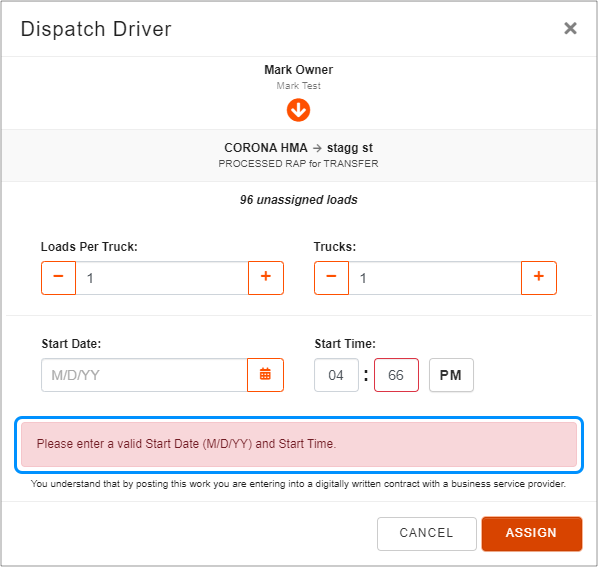598x567 pixels.
Task: Click the contract disclaimer text
Action: tap(298, 484)
